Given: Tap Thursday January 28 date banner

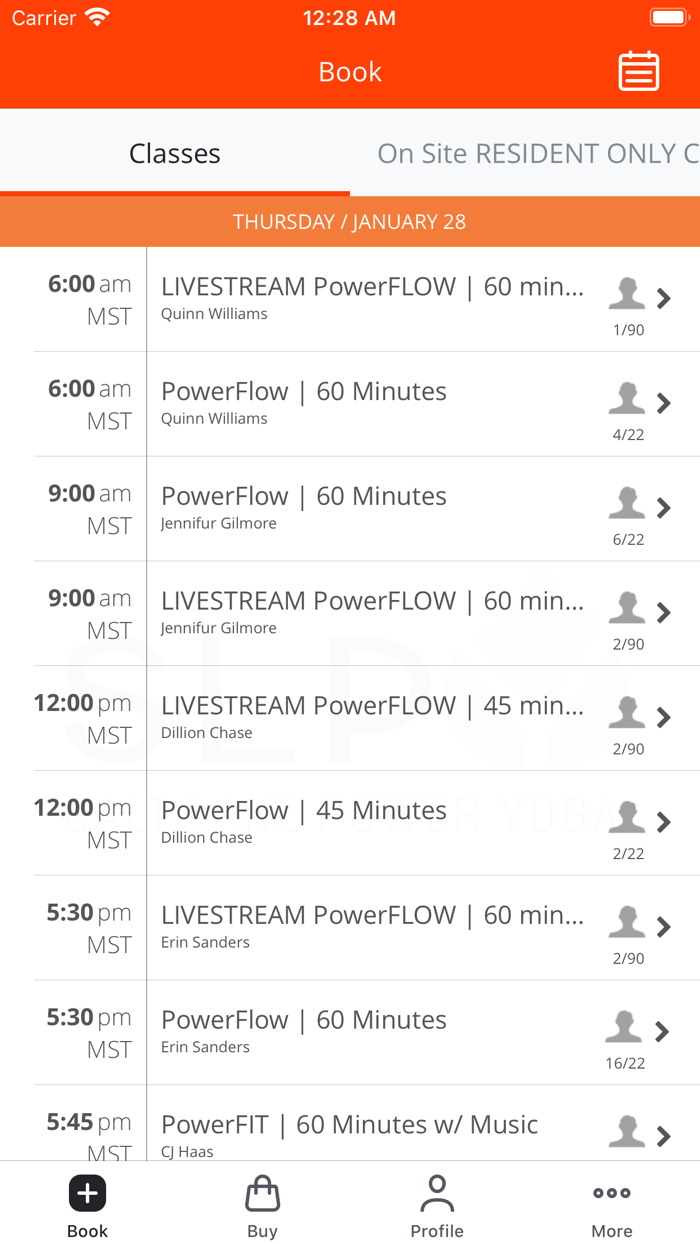Looking at the screenshot, I should point(350,221).
